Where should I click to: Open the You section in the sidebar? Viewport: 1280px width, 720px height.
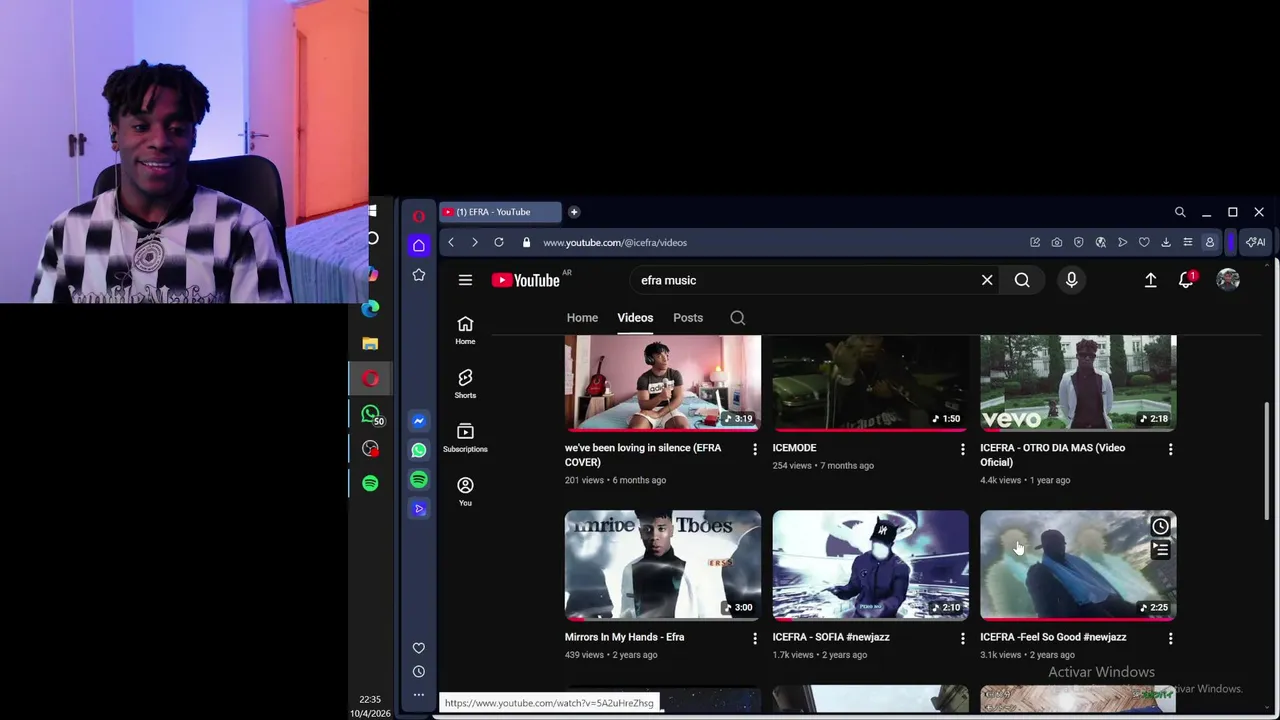tap(465, 491)
